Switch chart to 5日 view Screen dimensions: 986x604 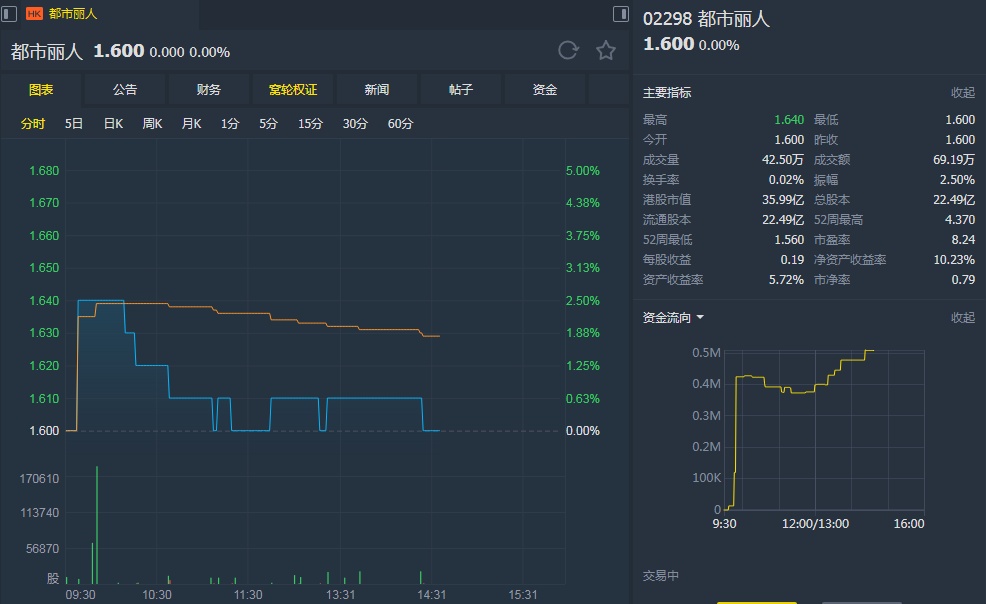pos(74,124)
